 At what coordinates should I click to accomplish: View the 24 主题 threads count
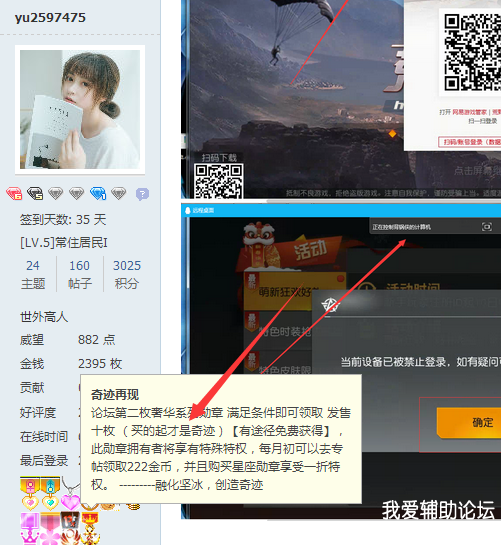(x=33, y=275)
